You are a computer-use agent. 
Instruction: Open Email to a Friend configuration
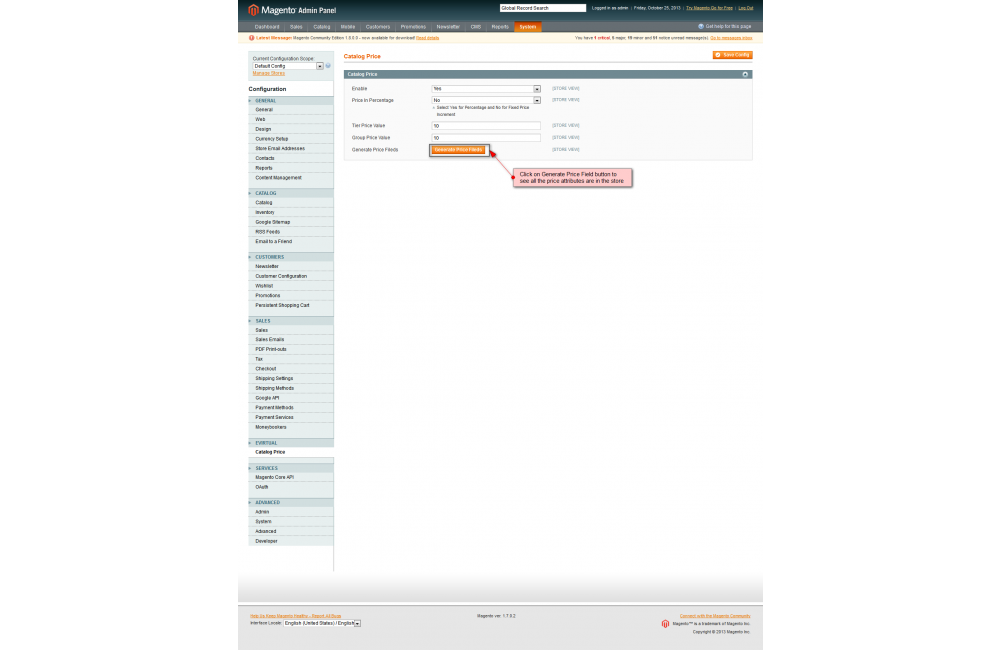291,242
